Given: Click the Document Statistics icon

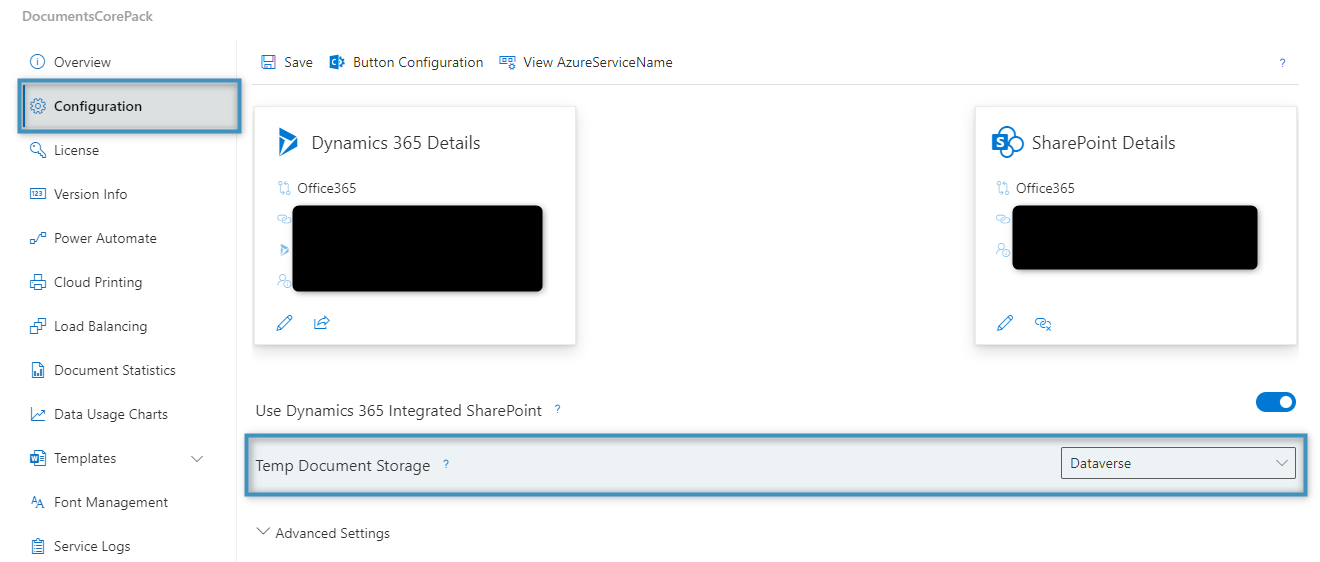Looking at the screenshot, I should 38,370.
